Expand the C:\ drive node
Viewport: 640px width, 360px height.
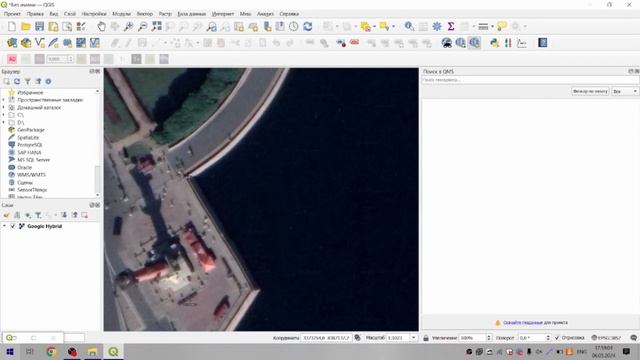(4, 115)
